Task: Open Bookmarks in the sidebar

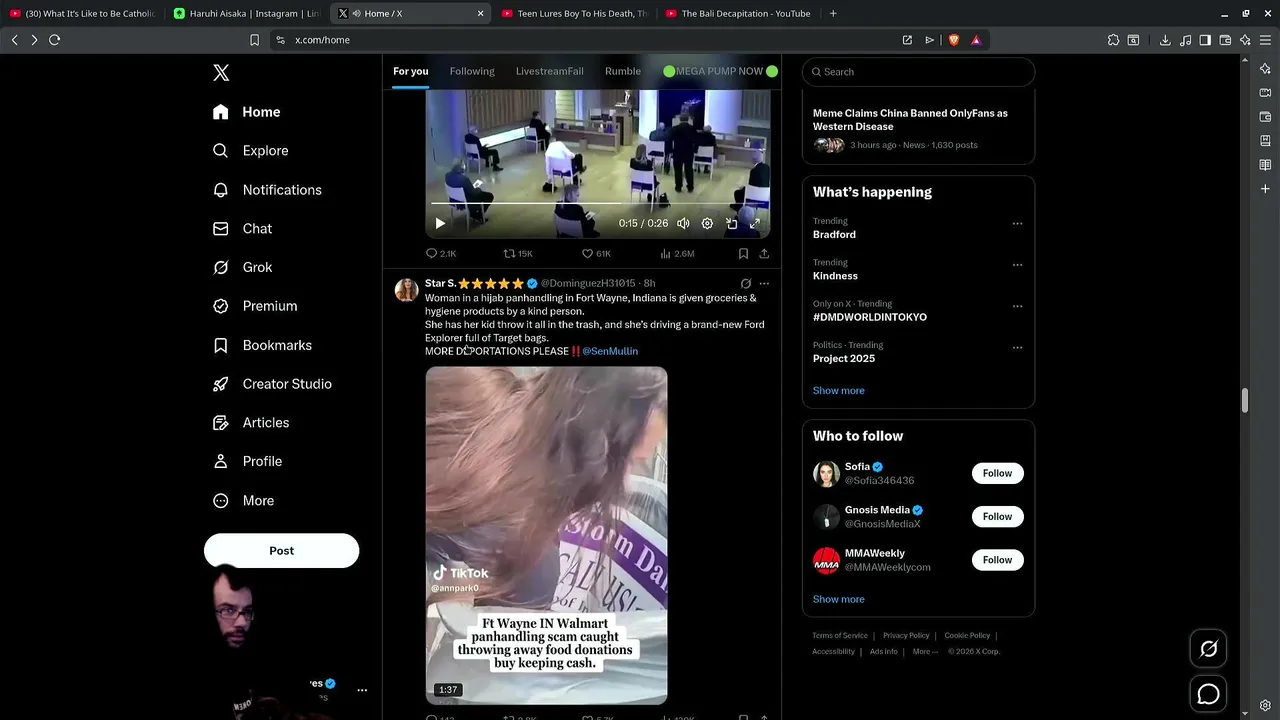Action: coord(262,345)
